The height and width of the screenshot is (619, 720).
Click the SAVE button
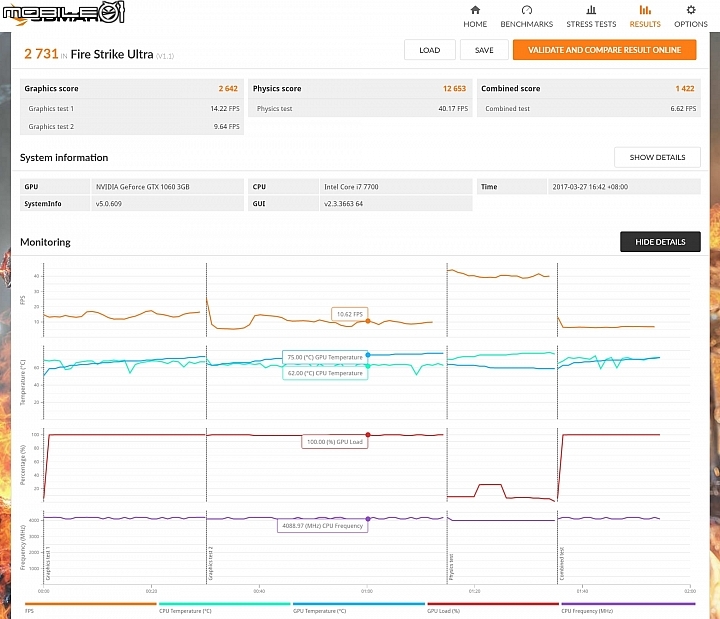pos(484,50)
